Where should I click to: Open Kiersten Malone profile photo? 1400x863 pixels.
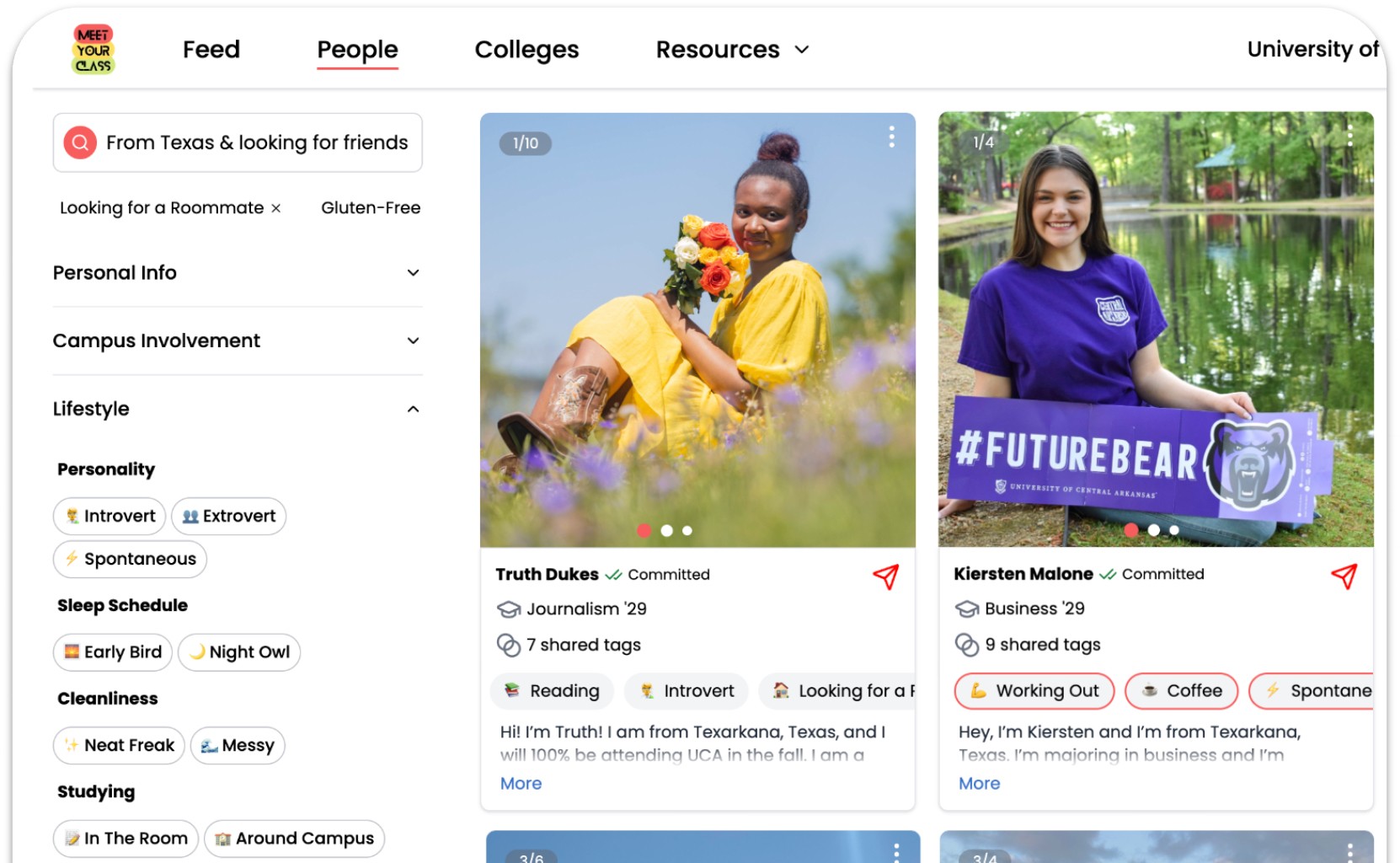(x=1156, y=330)
